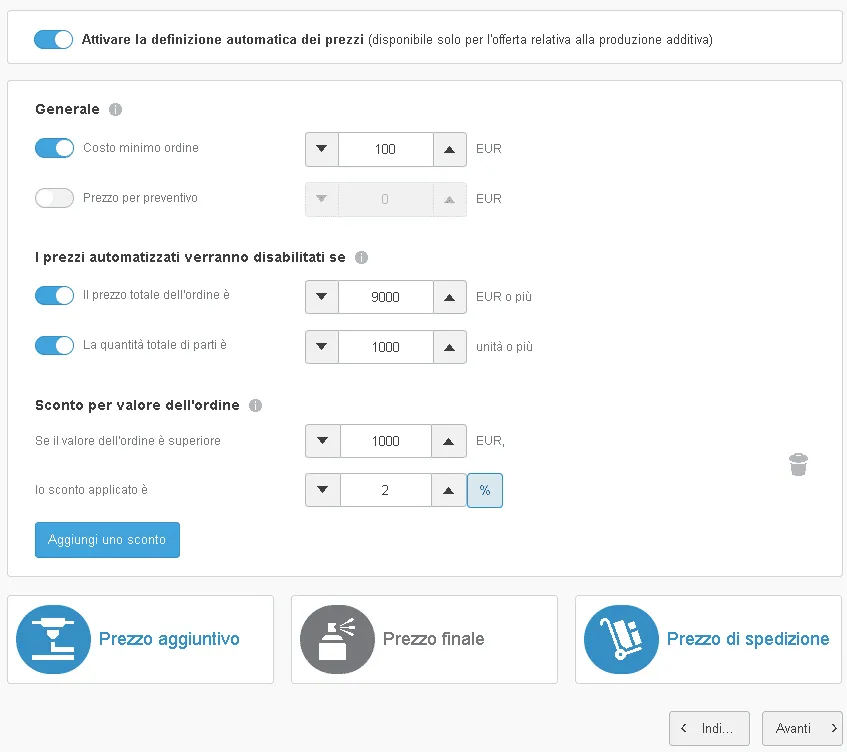The height and width of the screenshot is (752, 847).
Task: Click the trash icon to delete the discount rule
Action: tap(798, 464)
